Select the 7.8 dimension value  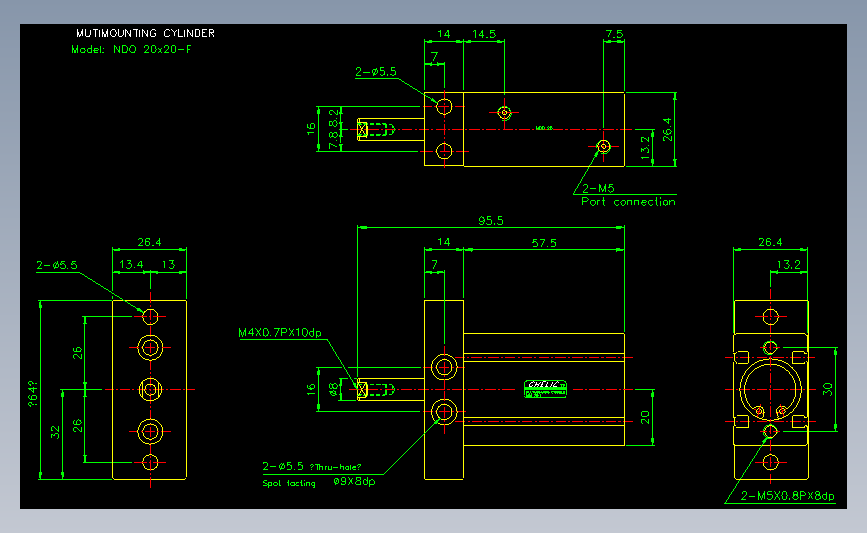pyautogui.click(x=333, y=140)
